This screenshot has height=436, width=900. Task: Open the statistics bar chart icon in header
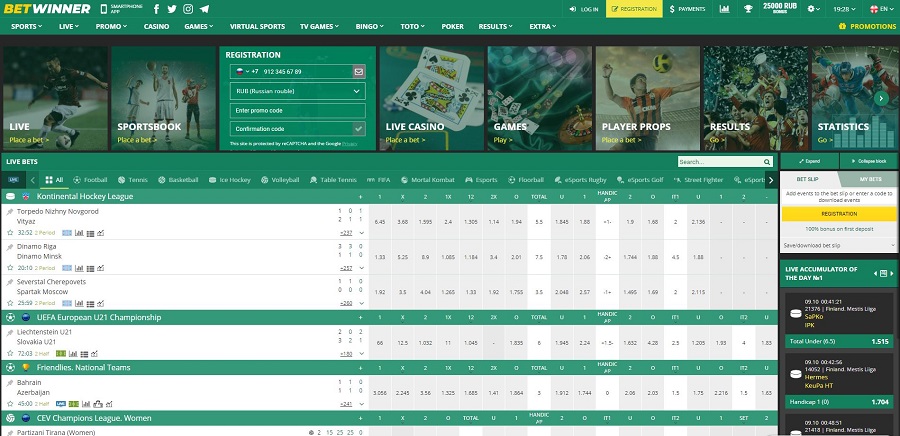(x=724, y=9)
